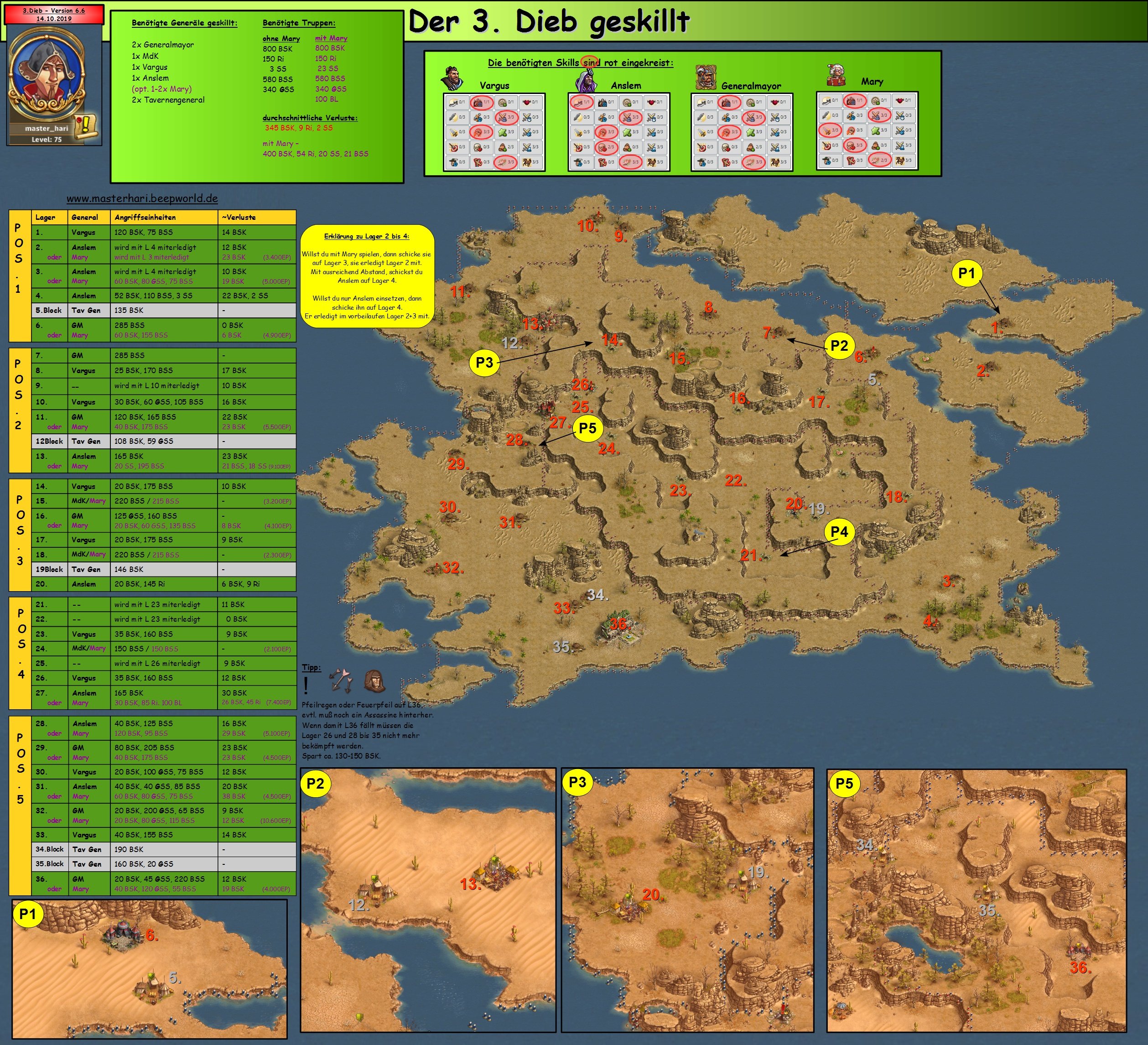The image size is (1148, 1045).
Task: Open the P1 inset map thumbnail
Action: click(x=149, y=969)
